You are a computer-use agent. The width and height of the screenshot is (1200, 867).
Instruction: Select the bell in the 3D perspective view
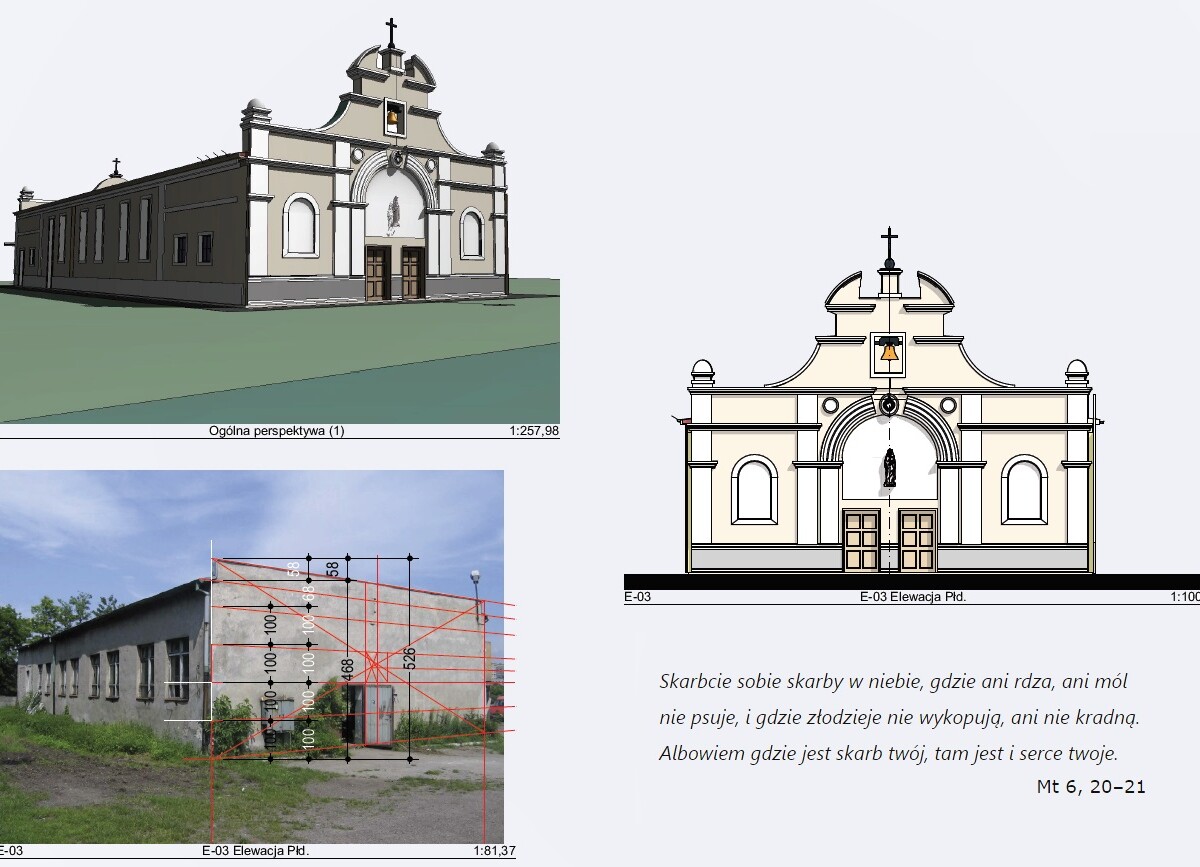[393, 119]
